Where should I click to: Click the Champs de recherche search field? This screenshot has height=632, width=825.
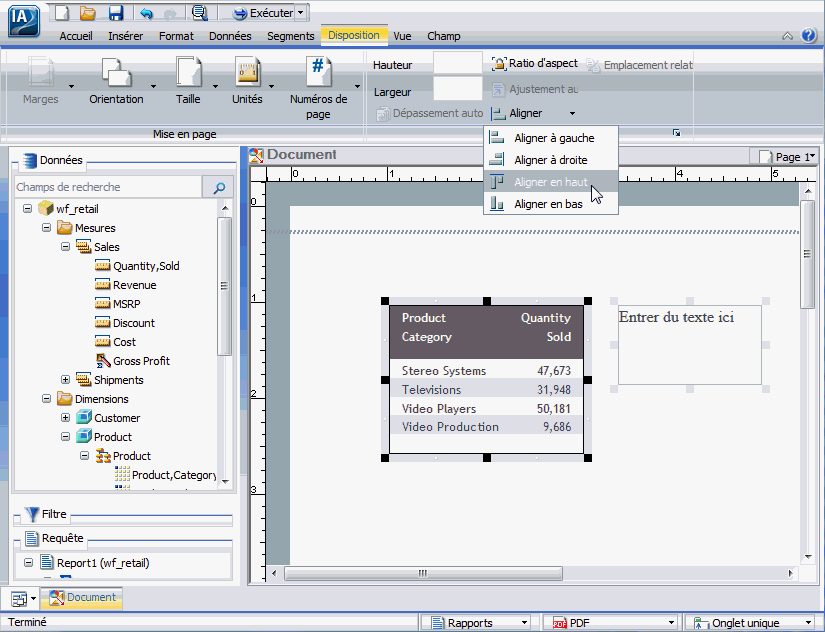click(108, 187)
